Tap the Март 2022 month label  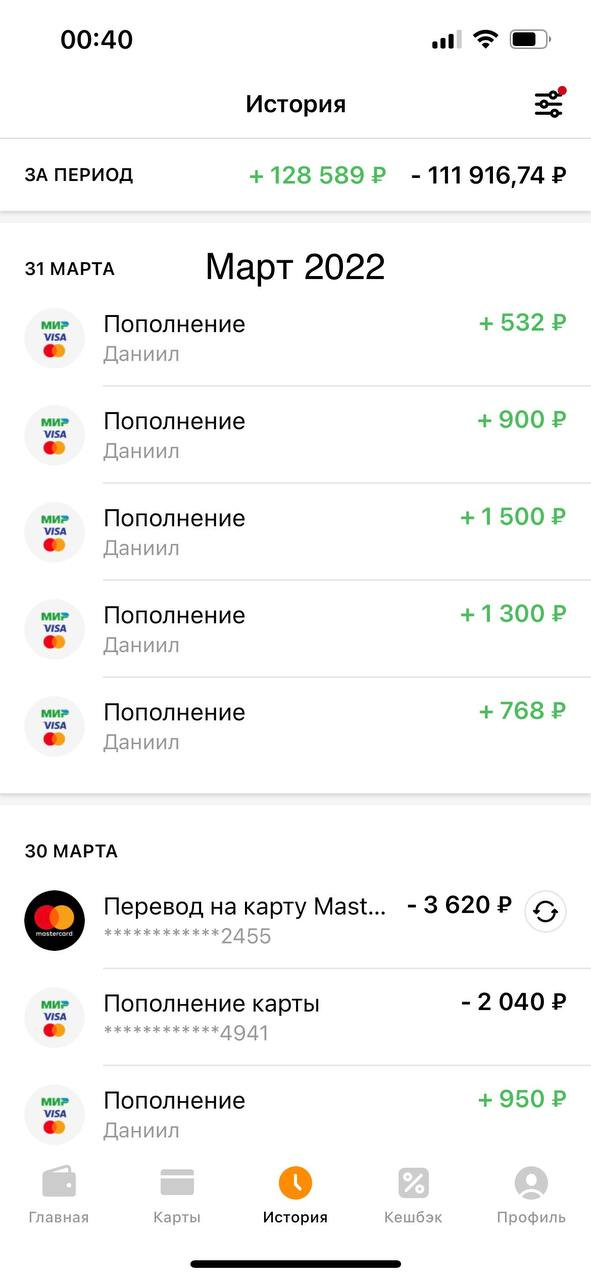295,267
